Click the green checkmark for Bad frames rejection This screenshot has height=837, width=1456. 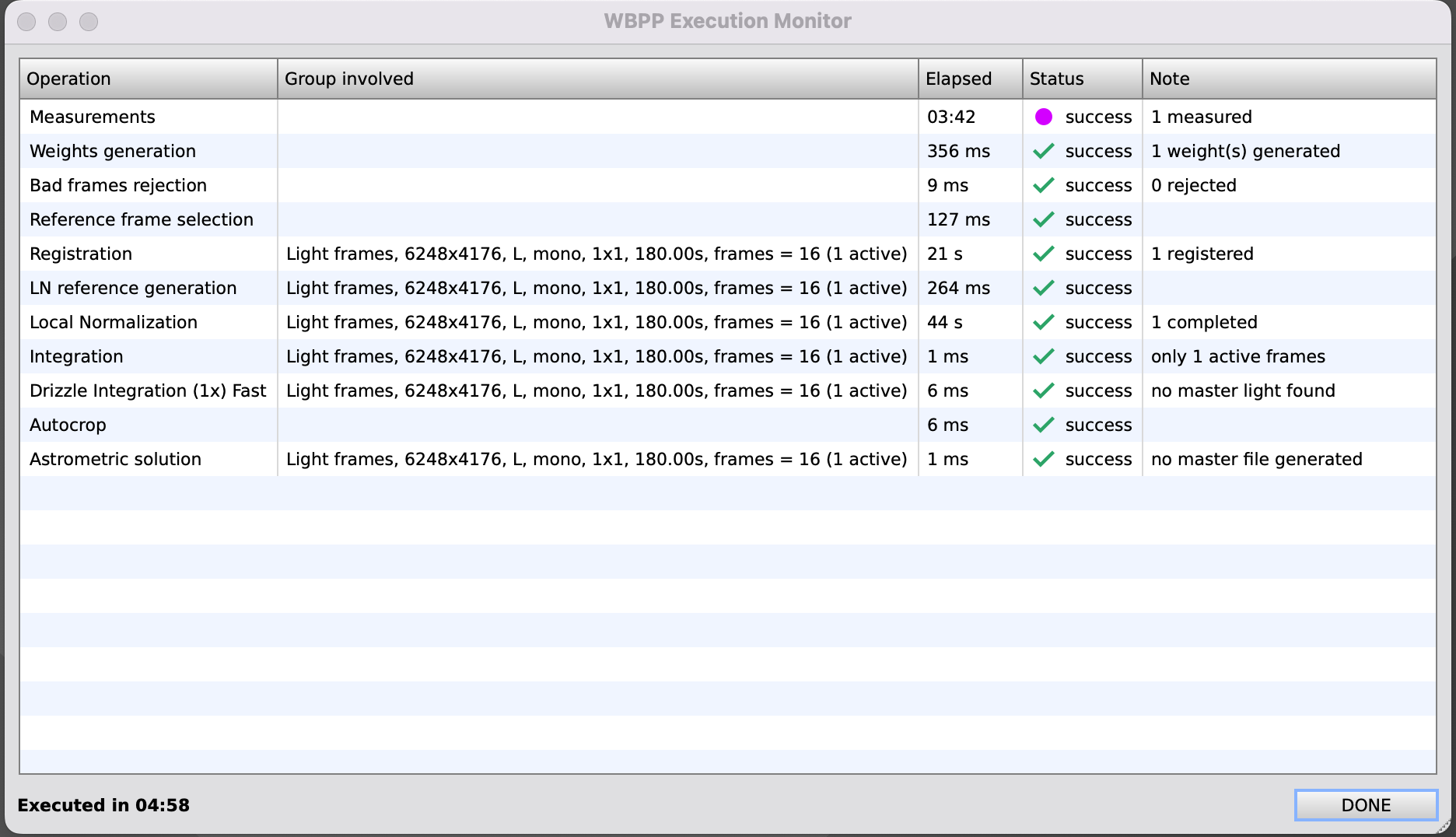tap(1044, 185)
